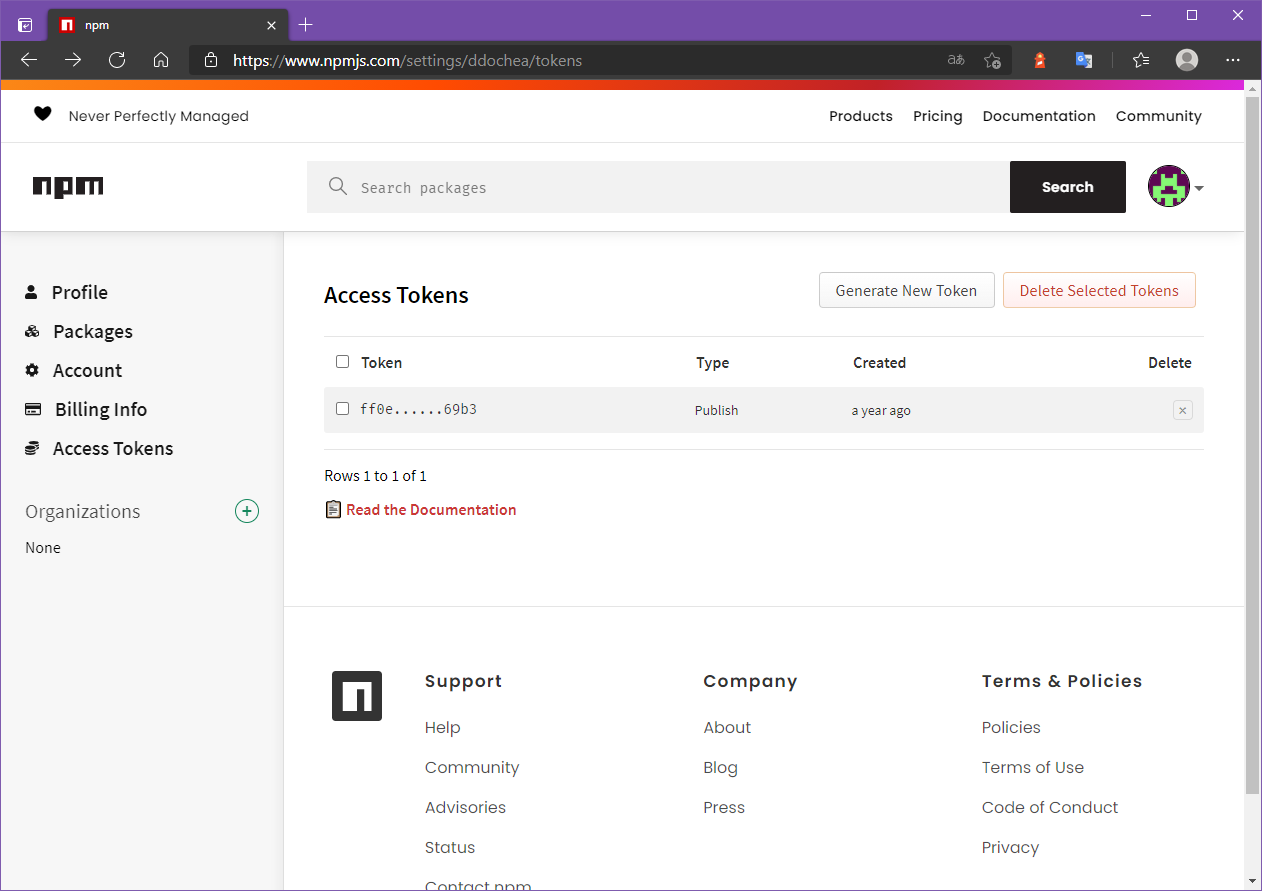1262x891 pixels.
Task: Add page to favorites star icon
Action: (992, 60)
